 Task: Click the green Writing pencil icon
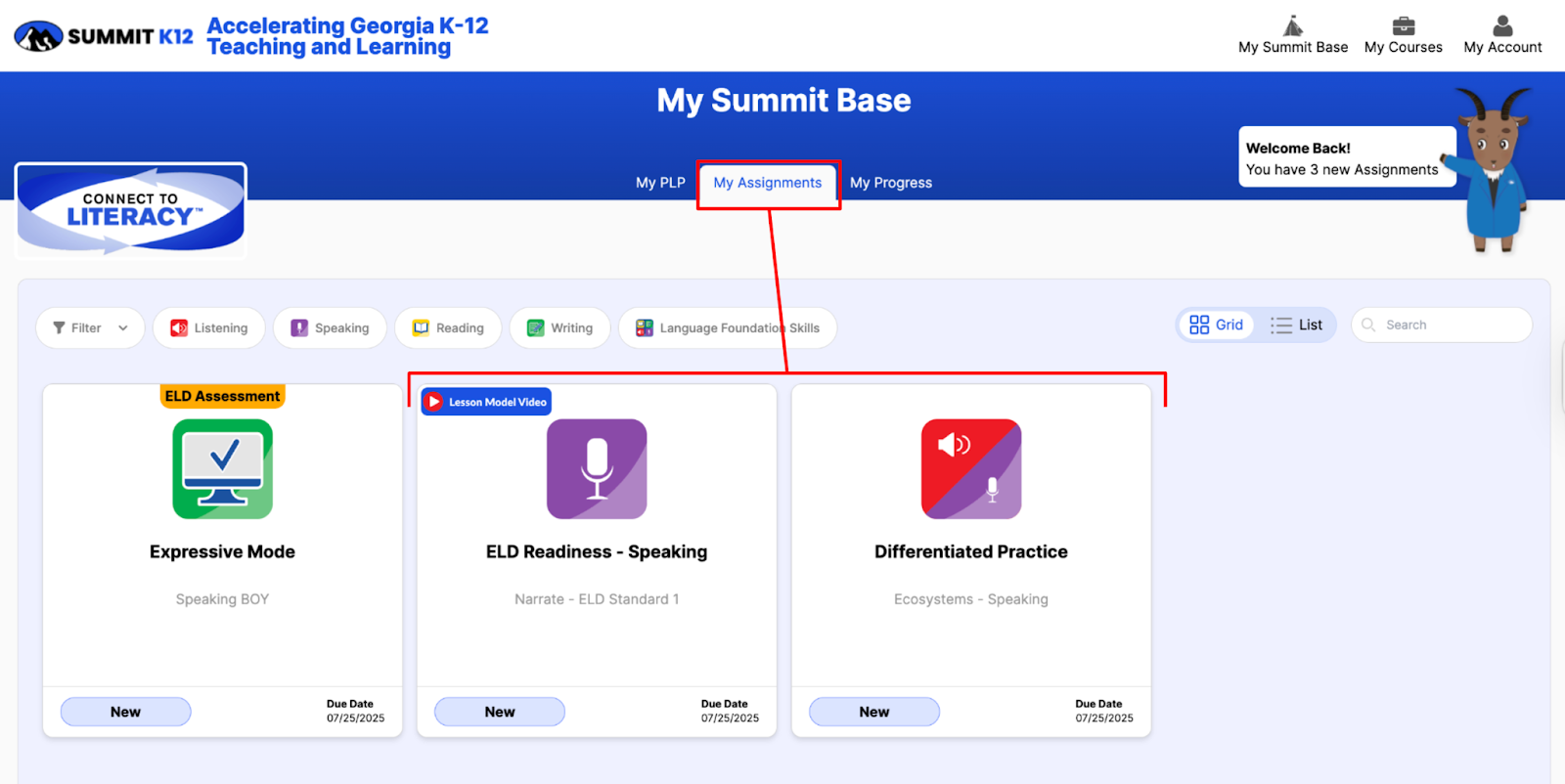[x=535, y=328]
